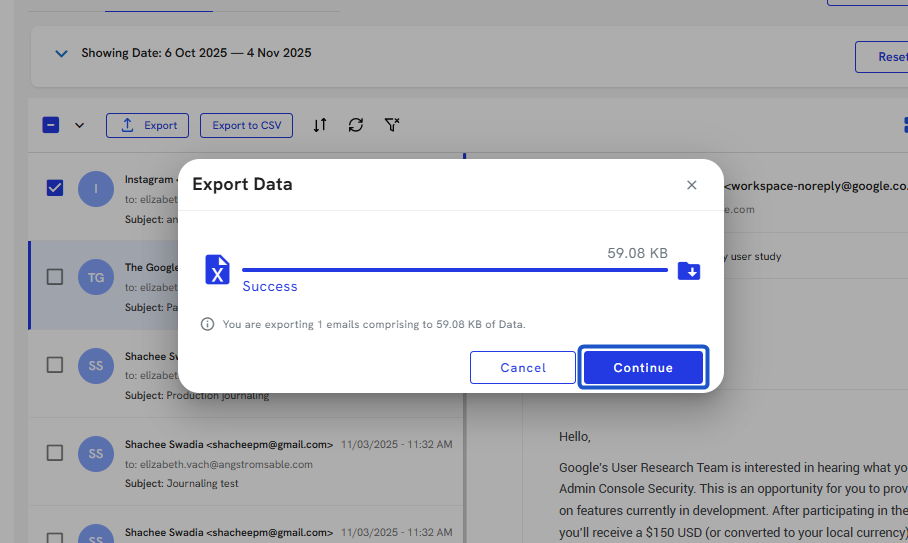Click the info icon beside export summary

(x=208, y=324)
